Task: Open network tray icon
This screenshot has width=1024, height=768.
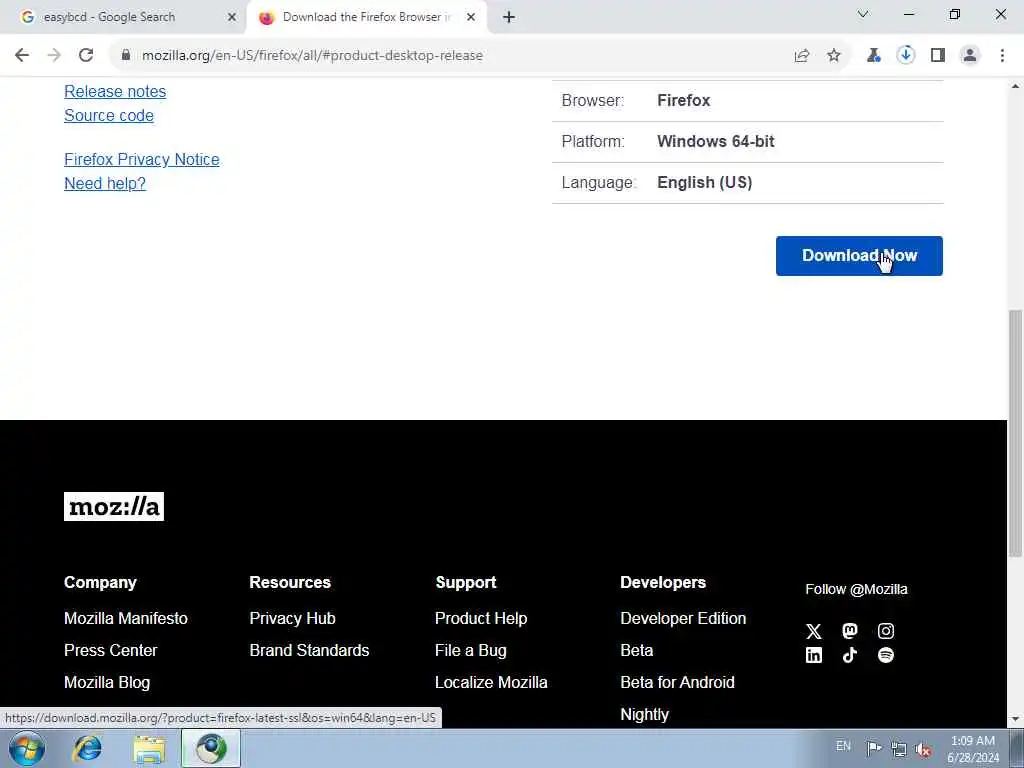Action: [899, 749]
